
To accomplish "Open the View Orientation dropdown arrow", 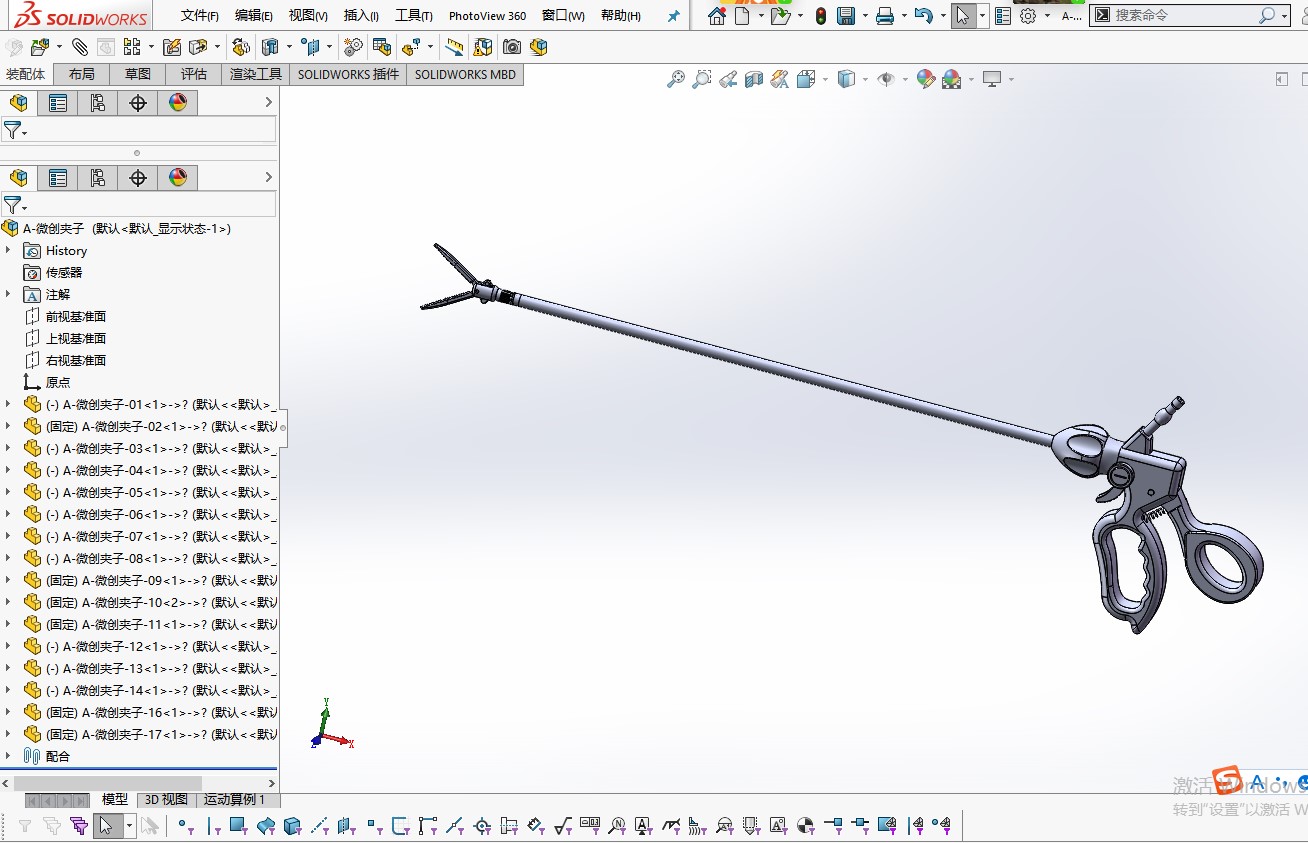I will (824, 79).
